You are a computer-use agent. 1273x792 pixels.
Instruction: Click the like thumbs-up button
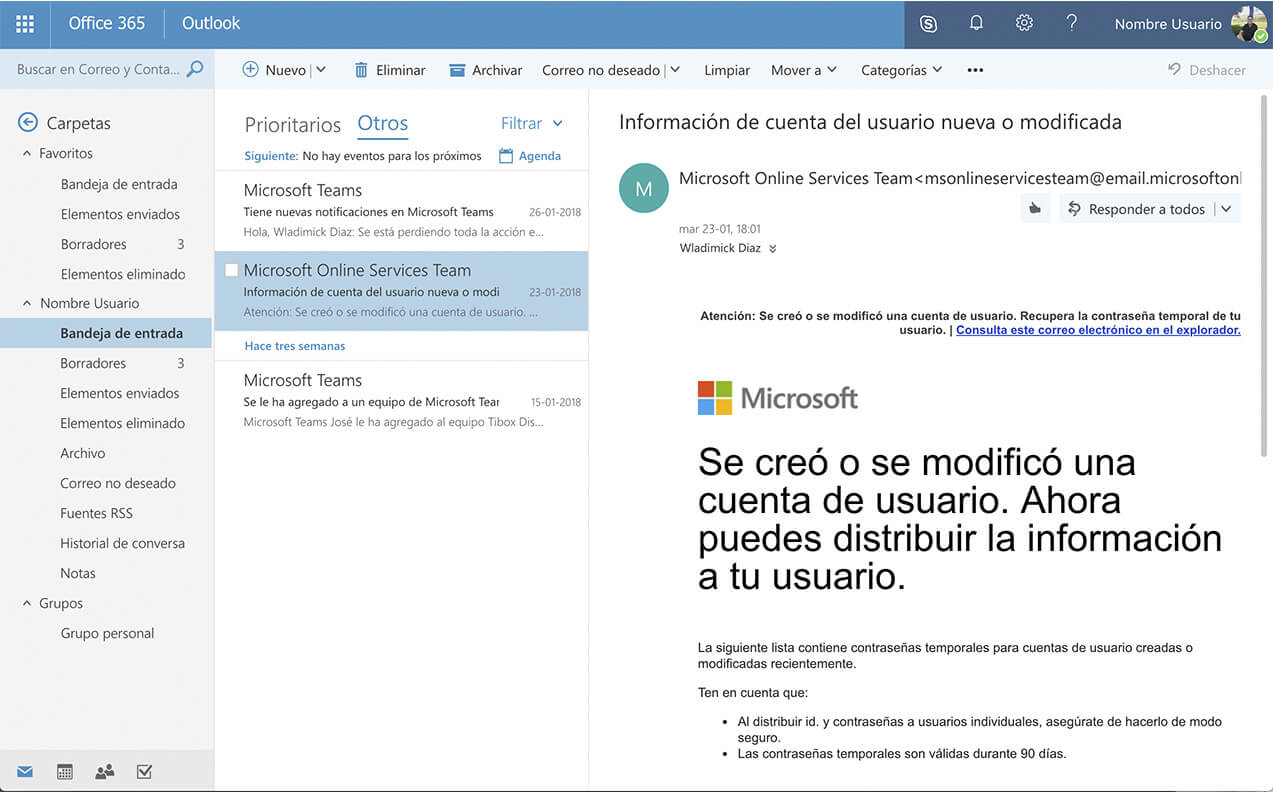1035,209
